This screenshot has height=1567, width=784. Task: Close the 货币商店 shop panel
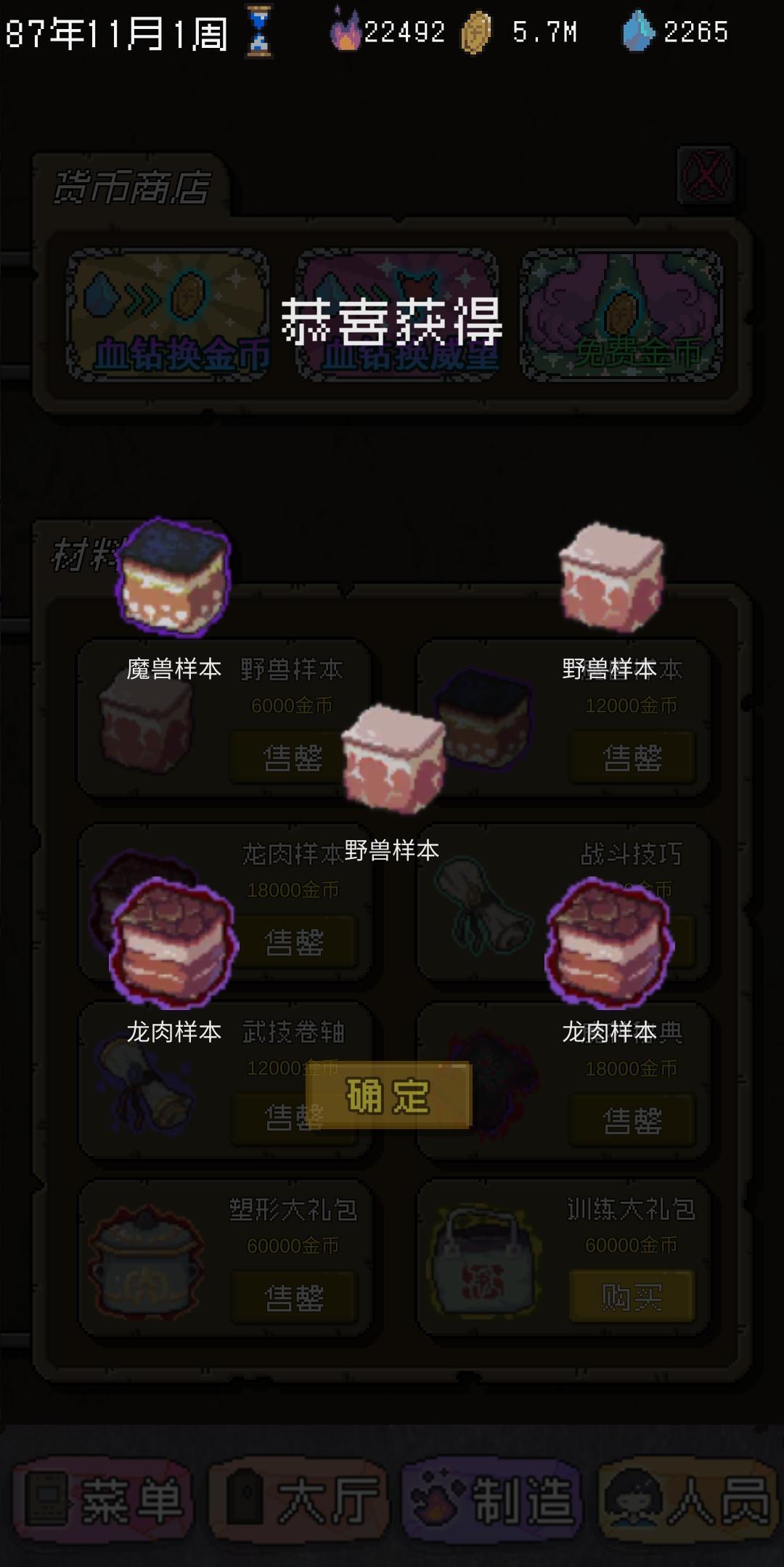(x=706, y=174)
